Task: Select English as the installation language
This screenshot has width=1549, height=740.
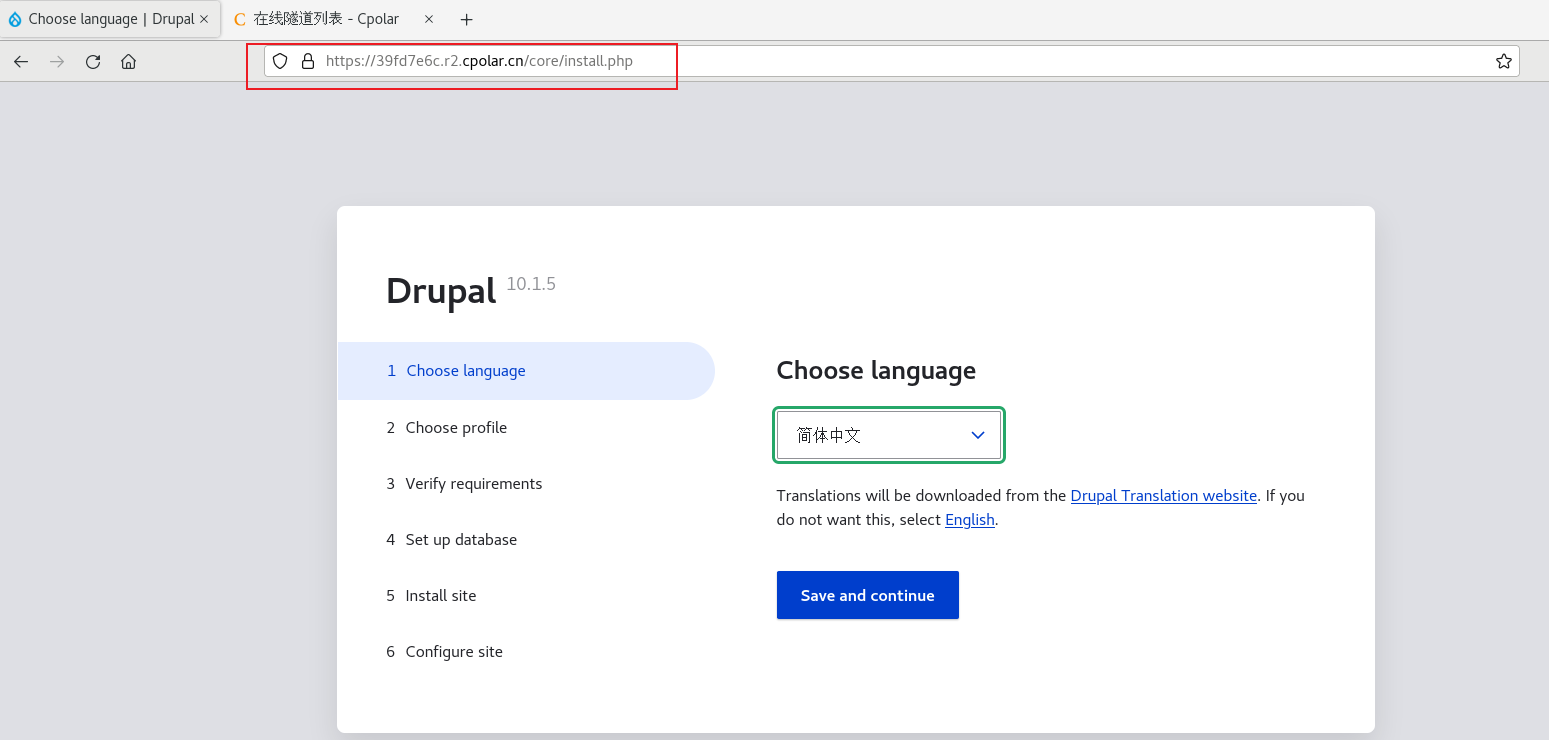Action: coord(969,519)
